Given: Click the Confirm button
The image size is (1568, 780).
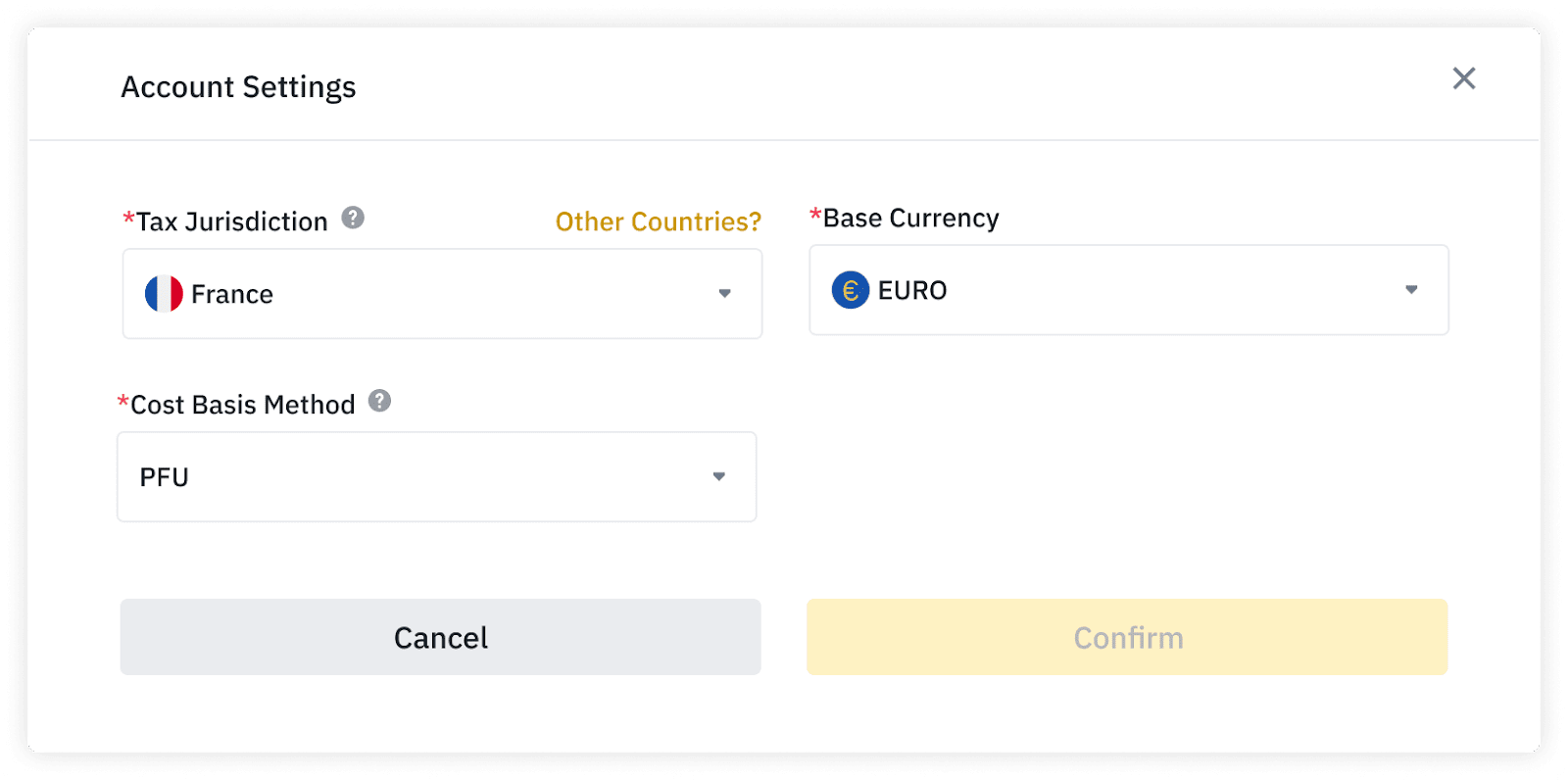Looking at the screenshot, I should click(x=1127, y=637).
